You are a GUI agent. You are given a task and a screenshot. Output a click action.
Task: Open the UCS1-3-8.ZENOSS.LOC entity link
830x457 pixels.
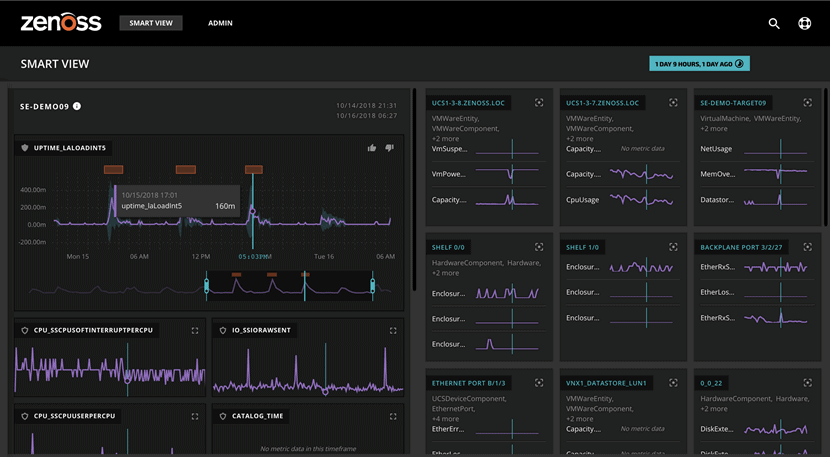468,103
